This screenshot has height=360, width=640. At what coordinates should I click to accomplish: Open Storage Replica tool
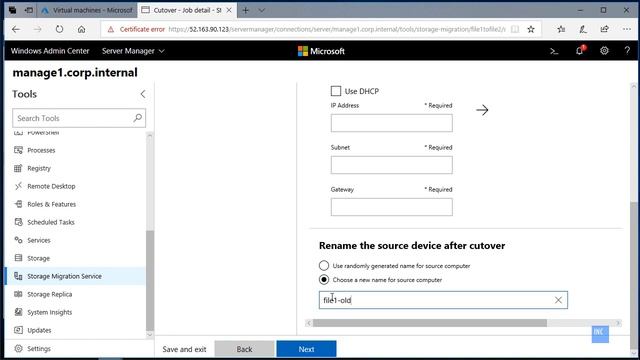(x=49, y=294)
